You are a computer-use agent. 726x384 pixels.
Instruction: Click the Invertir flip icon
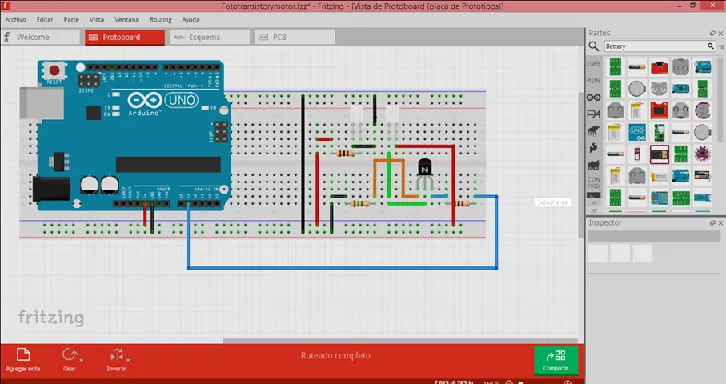click(116, 355)
